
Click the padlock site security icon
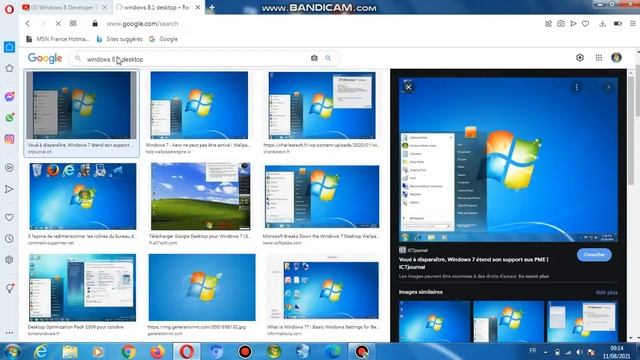pos(95,24)
